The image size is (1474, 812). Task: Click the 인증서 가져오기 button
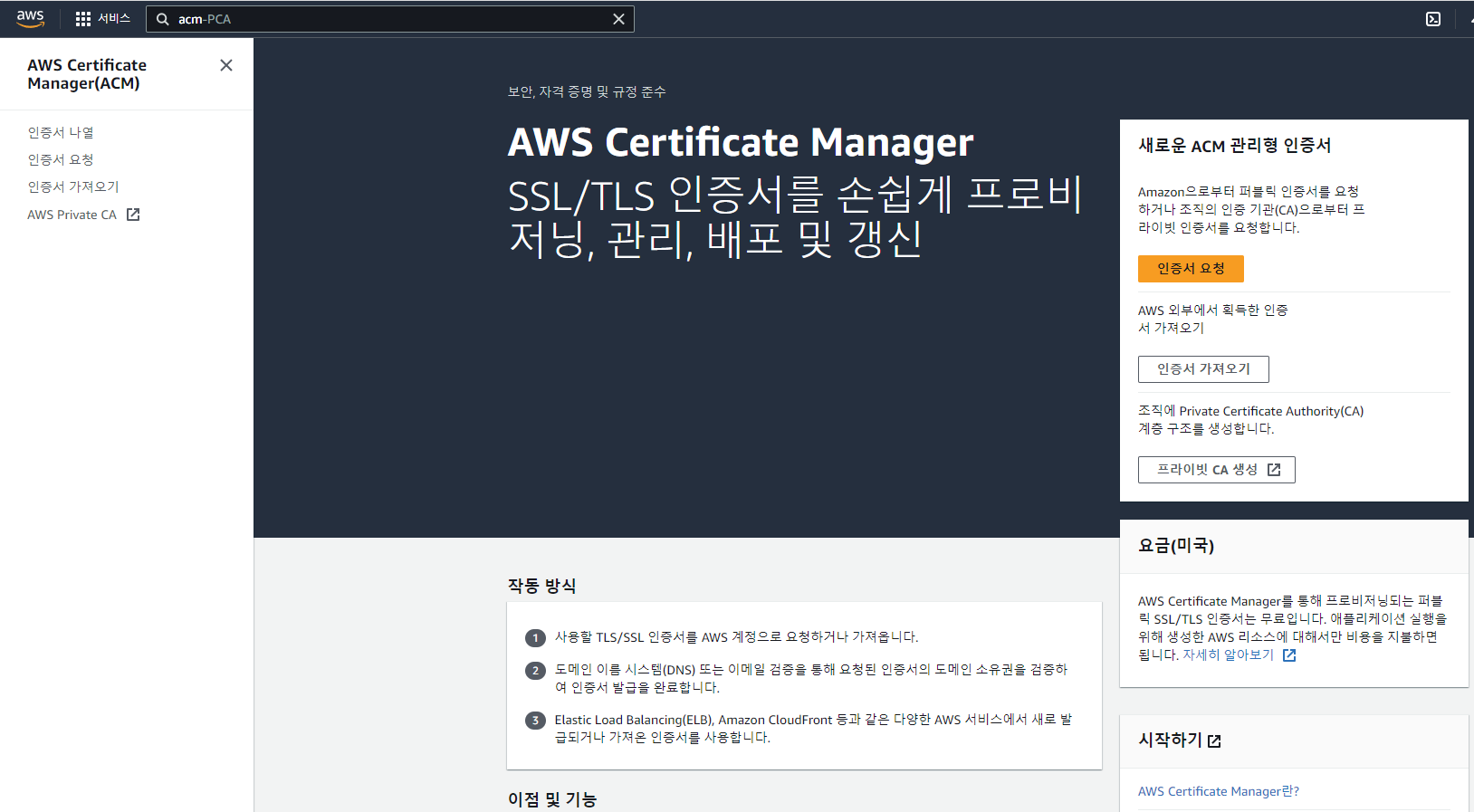point(1203,369)
